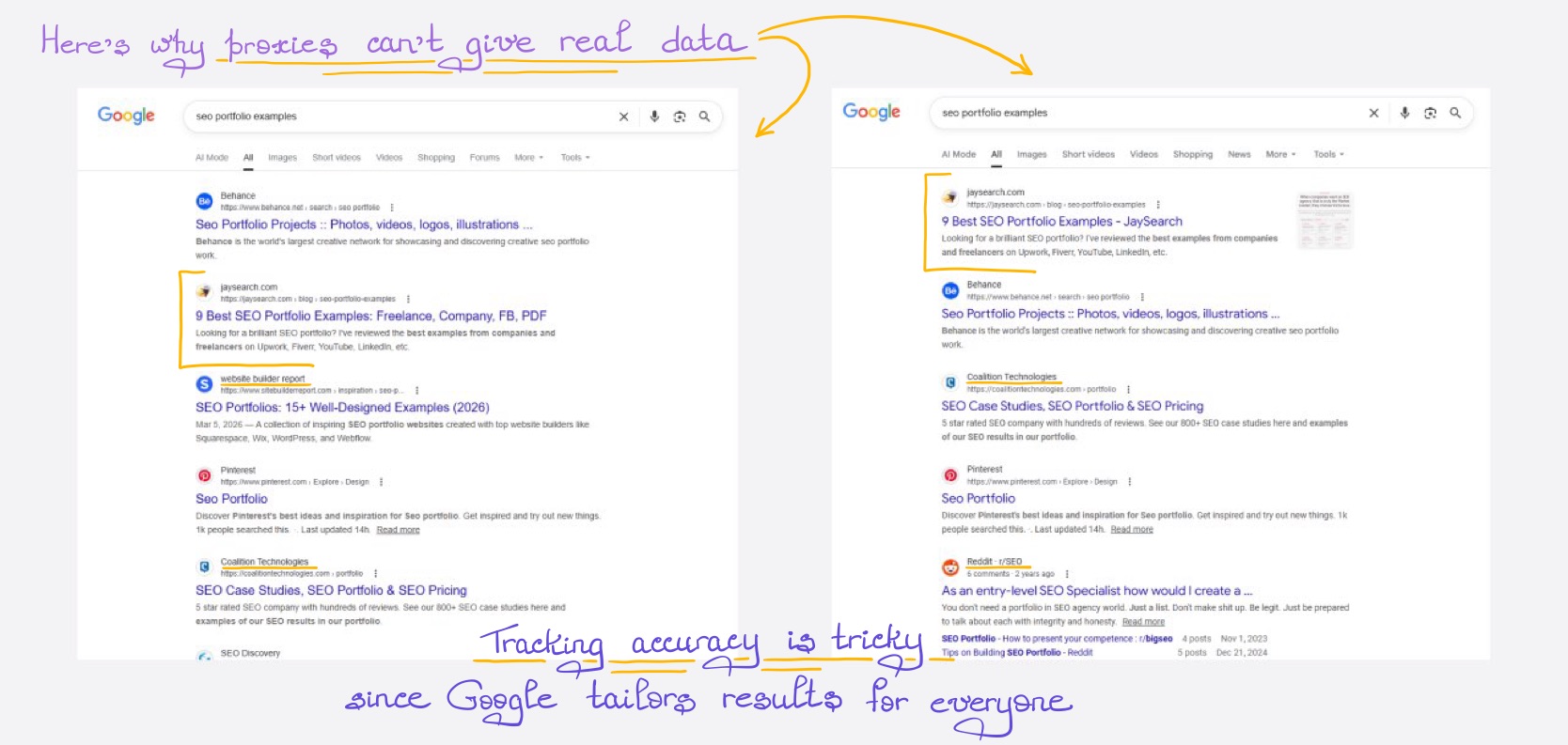Open search by image in the left window
1568x745 pixels.
tap(680, 116)
